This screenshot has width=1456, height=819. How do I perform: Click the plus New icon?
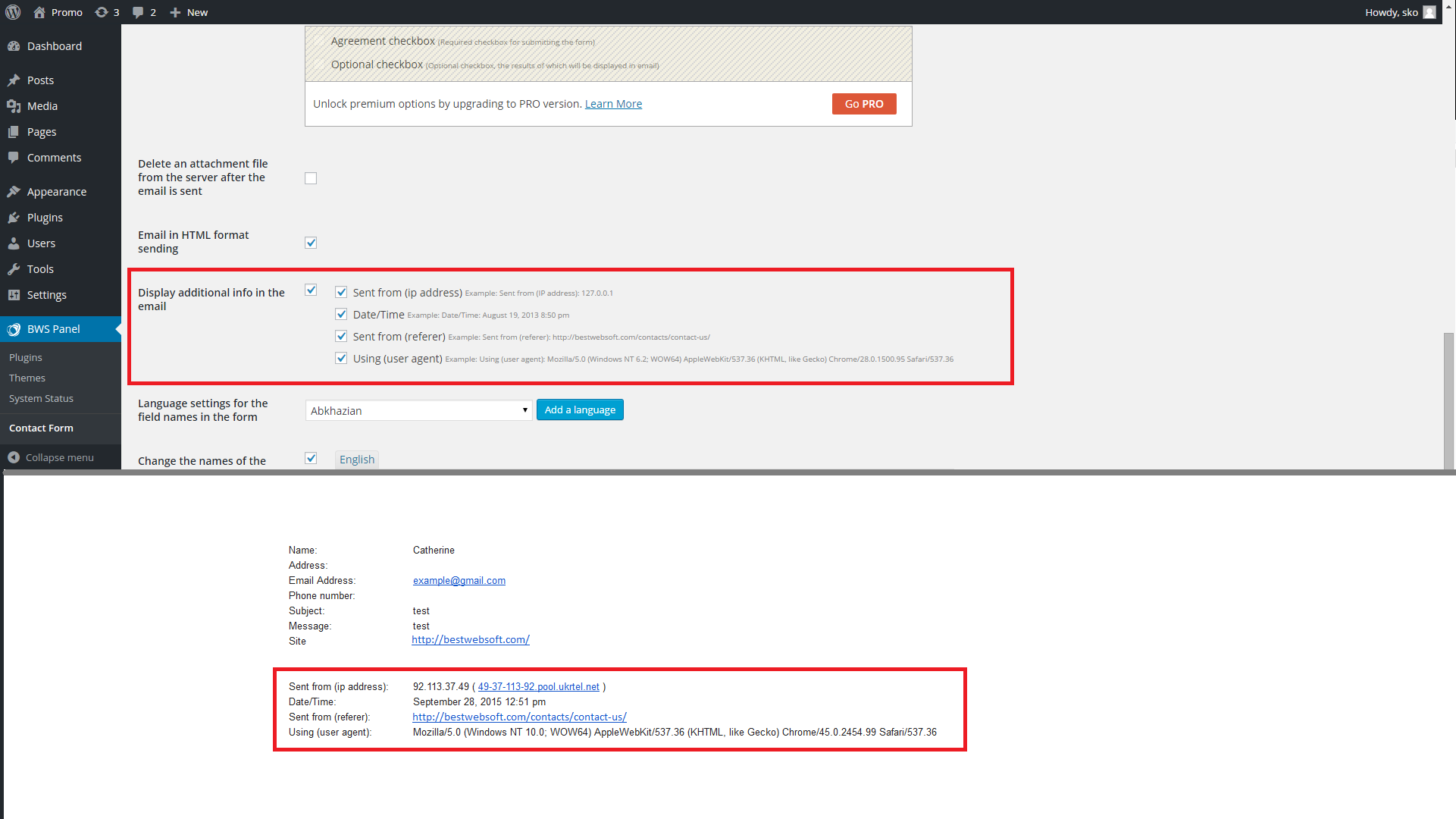175,12
